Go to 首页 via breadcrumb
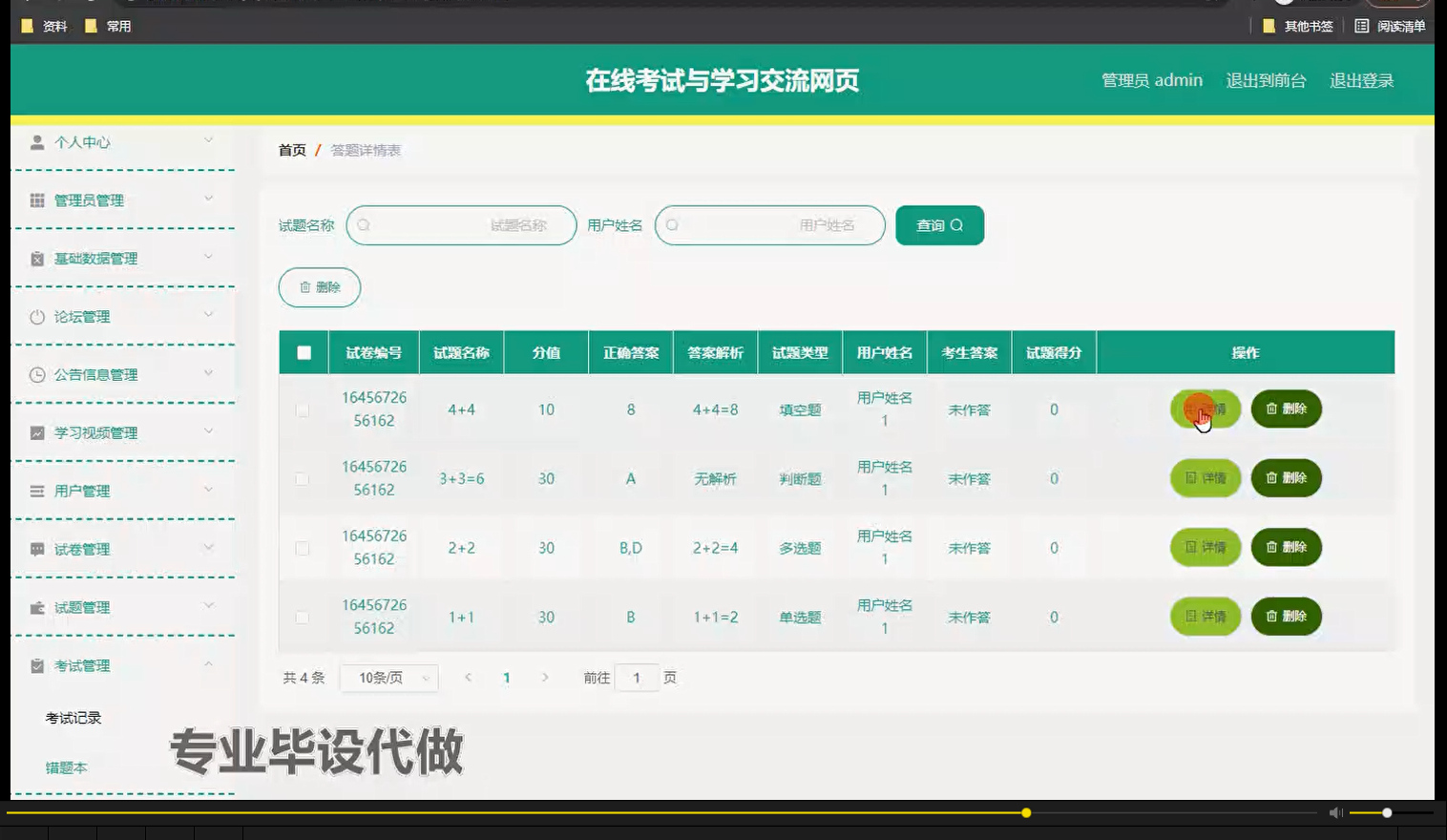The height and width of the screenshot is (840, 1447). [x=291, y=150]
